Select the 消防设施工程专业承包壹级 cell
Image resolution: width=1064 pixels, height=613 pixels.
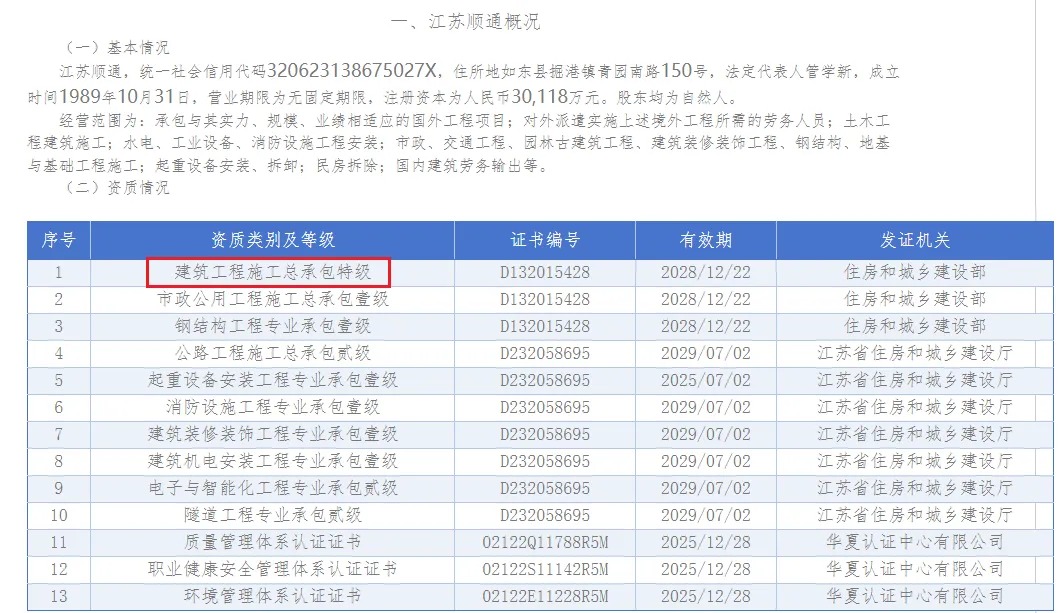pos(272,407)
